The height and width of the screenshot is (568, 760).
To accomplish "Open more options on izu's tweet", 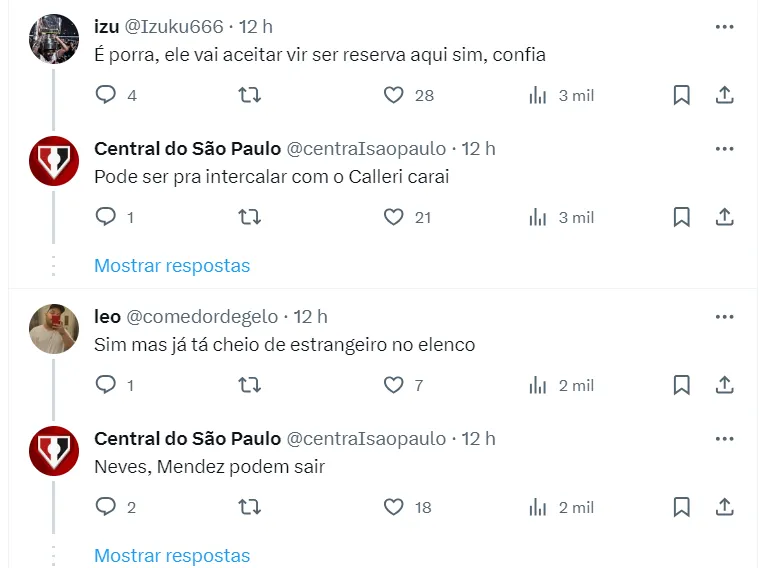I will pyautogui.click(x=725, y=27).
